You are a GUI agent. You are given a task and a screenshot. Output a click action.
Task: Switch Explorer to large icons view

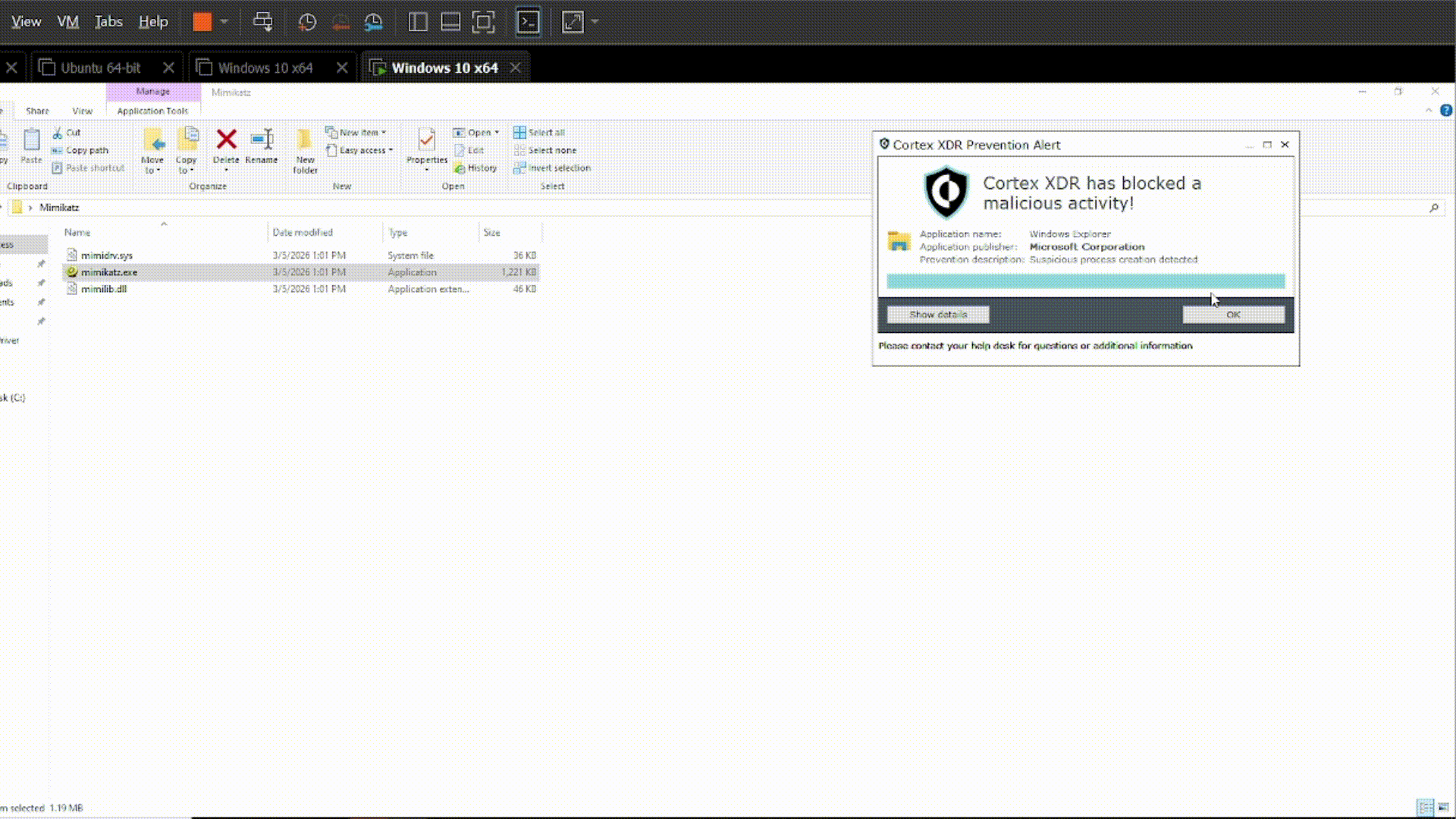(x=1443, y=808)
